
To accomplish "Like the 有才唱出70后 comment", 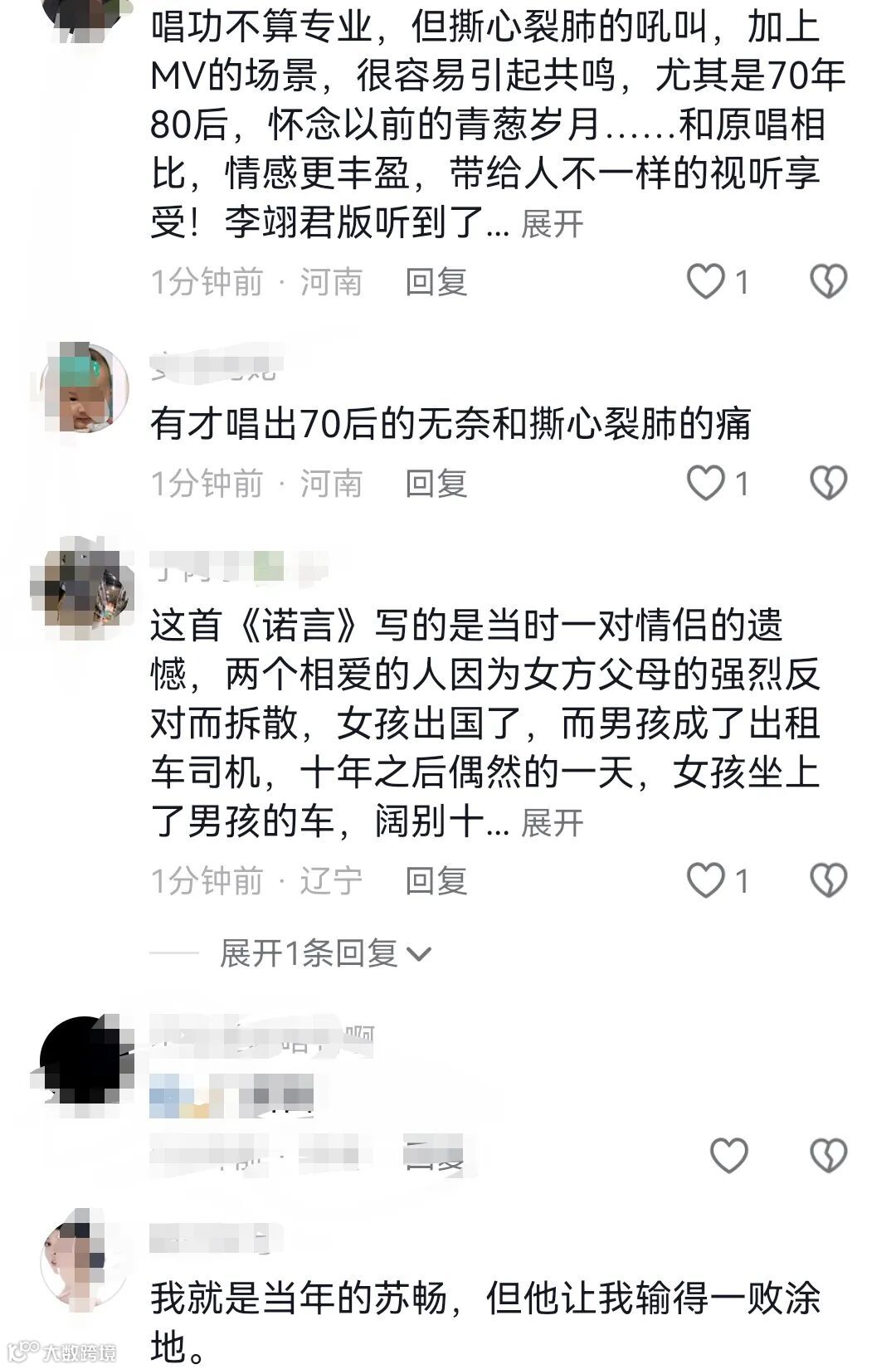I will (x=706, y=483).
